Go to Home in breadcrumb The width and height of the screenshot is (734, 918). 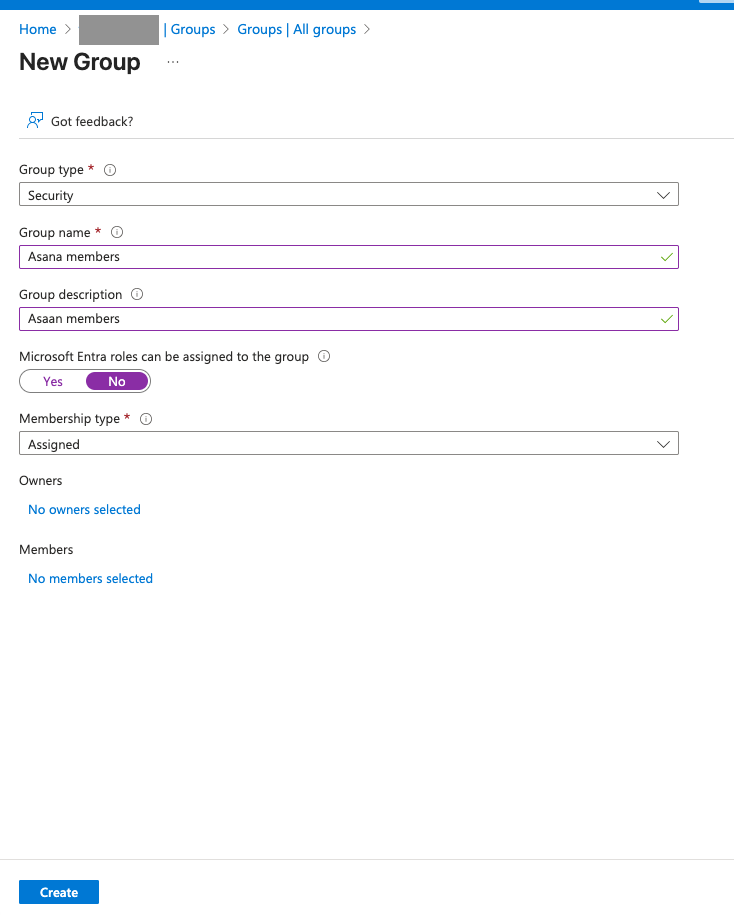point(38,29)
